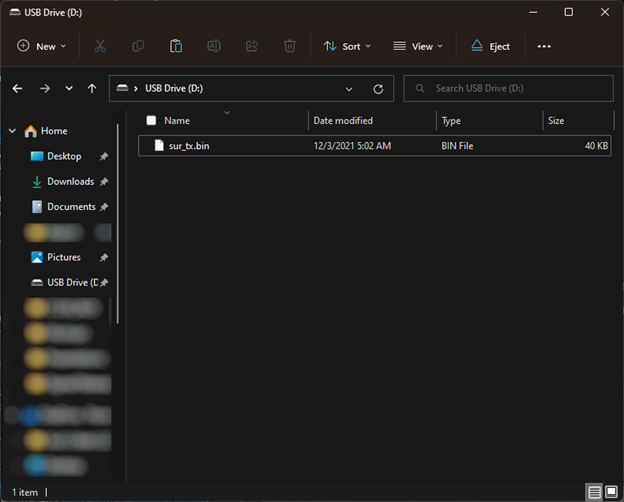
Task: Click the Delete trash icon
Action: click(x=290, y=46)
